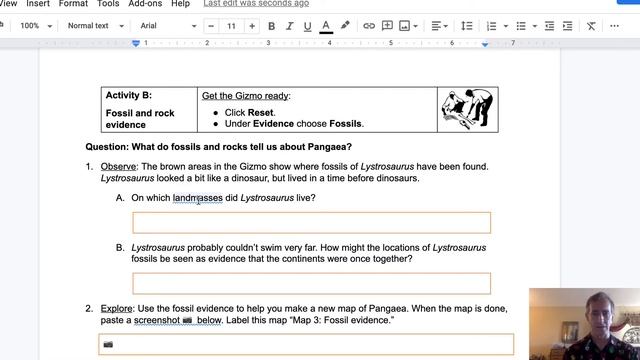640x360 pixels.
Task: Open text color picker
Action: [326, 26]
